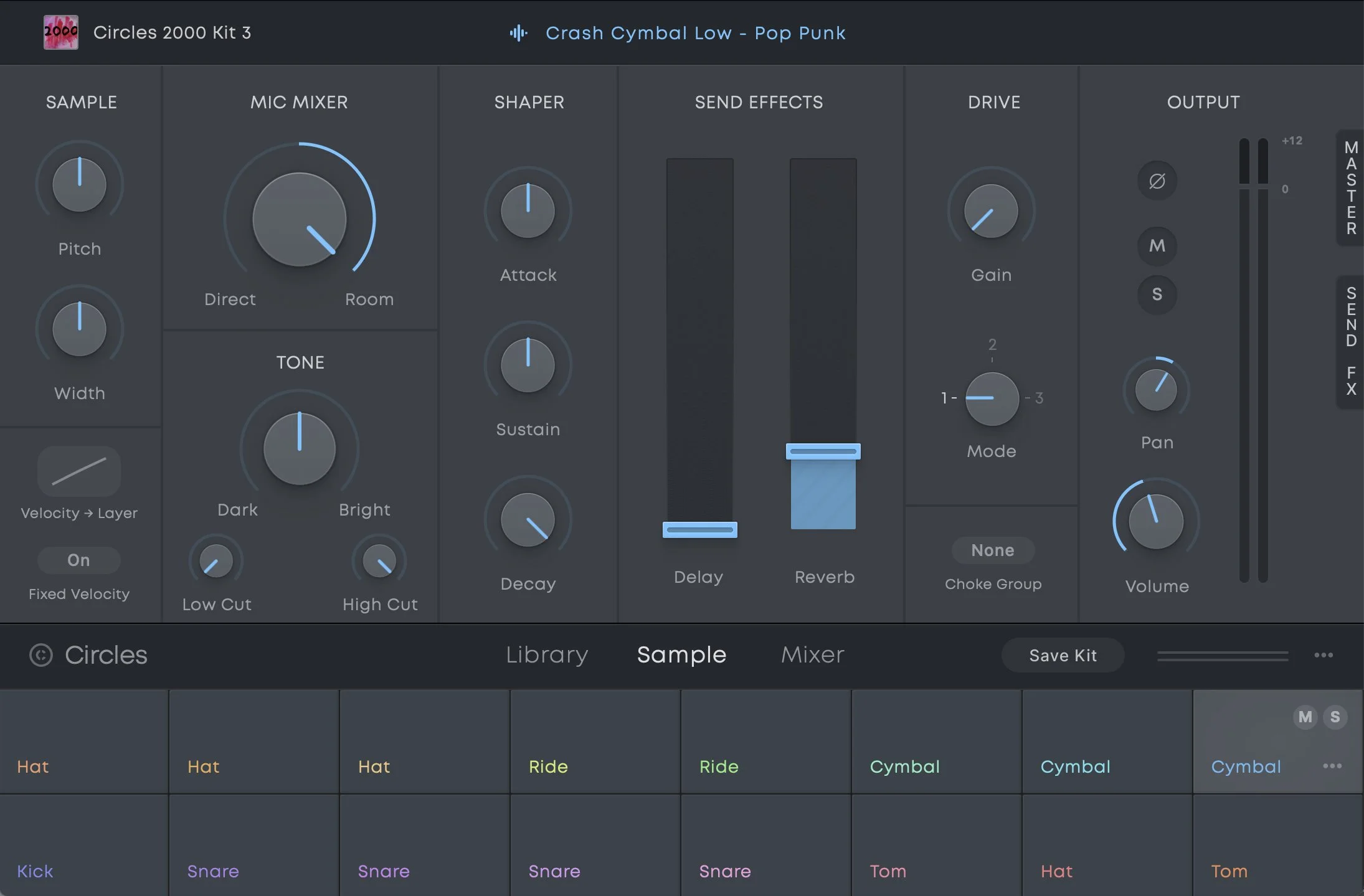This screenshot has height=896, width=1364.
Task: Switch to the Mixer tab
Action: (812, 655)
